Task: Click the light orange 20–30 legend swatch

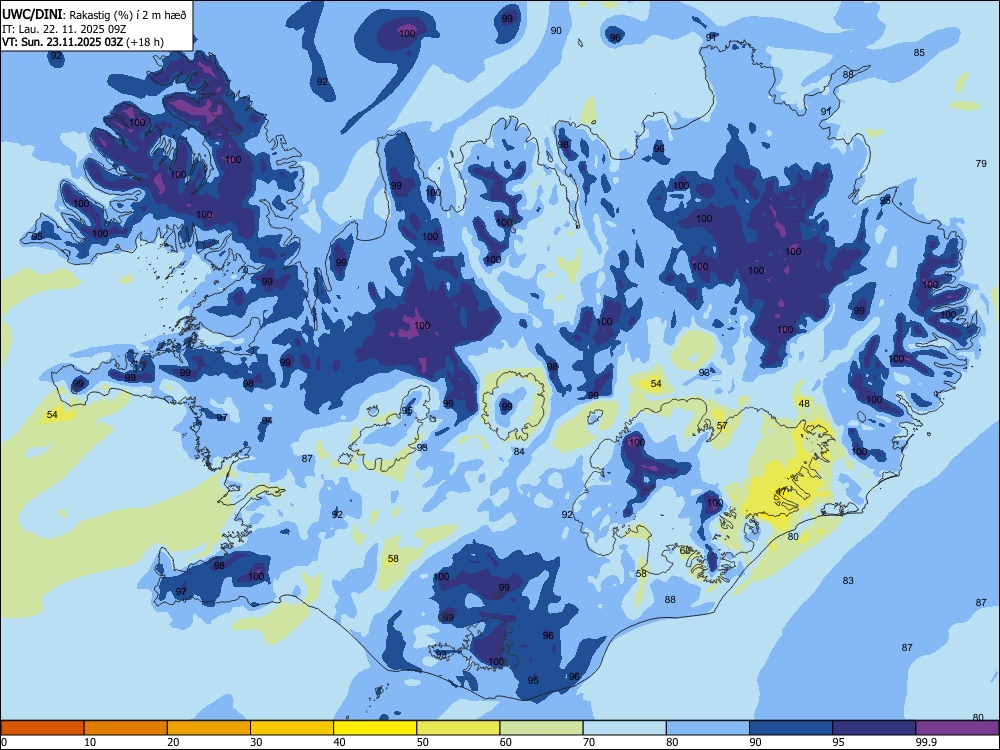Action: 209,728
